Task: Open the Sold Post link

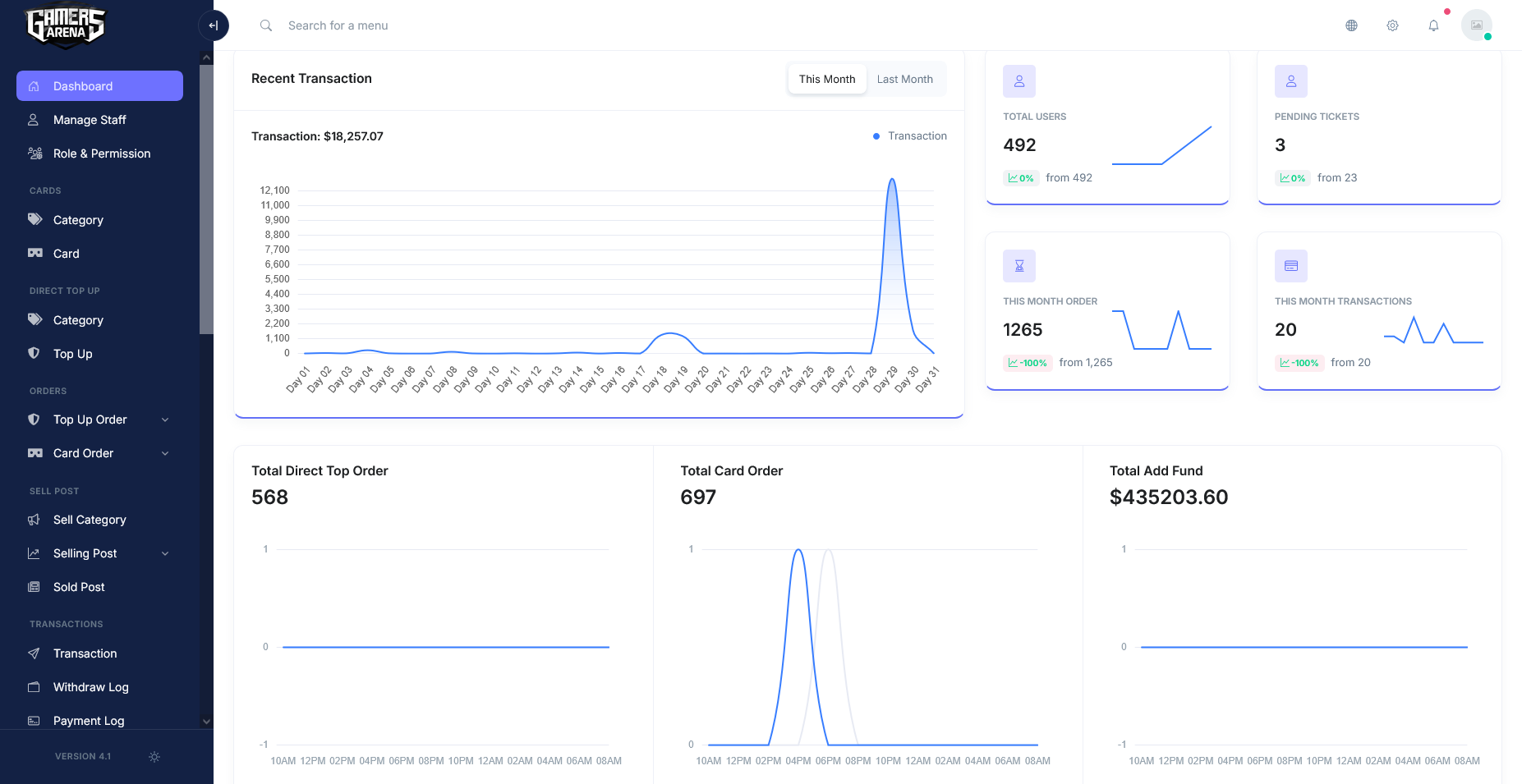Action: coord(99,587)
